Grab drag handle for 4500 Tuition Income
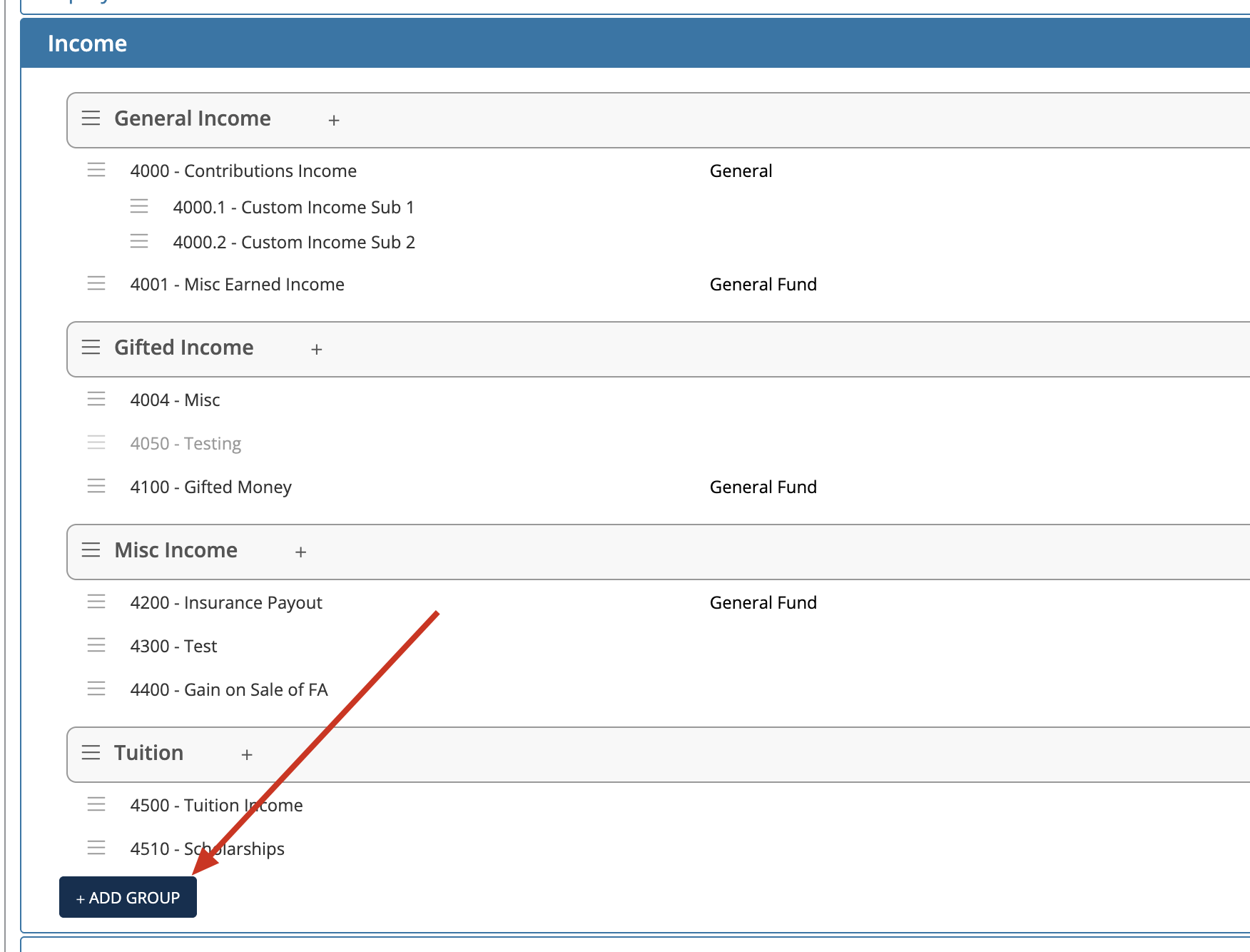The height and width of the screenshot is (952, 1250). click(x=96, y=804)
